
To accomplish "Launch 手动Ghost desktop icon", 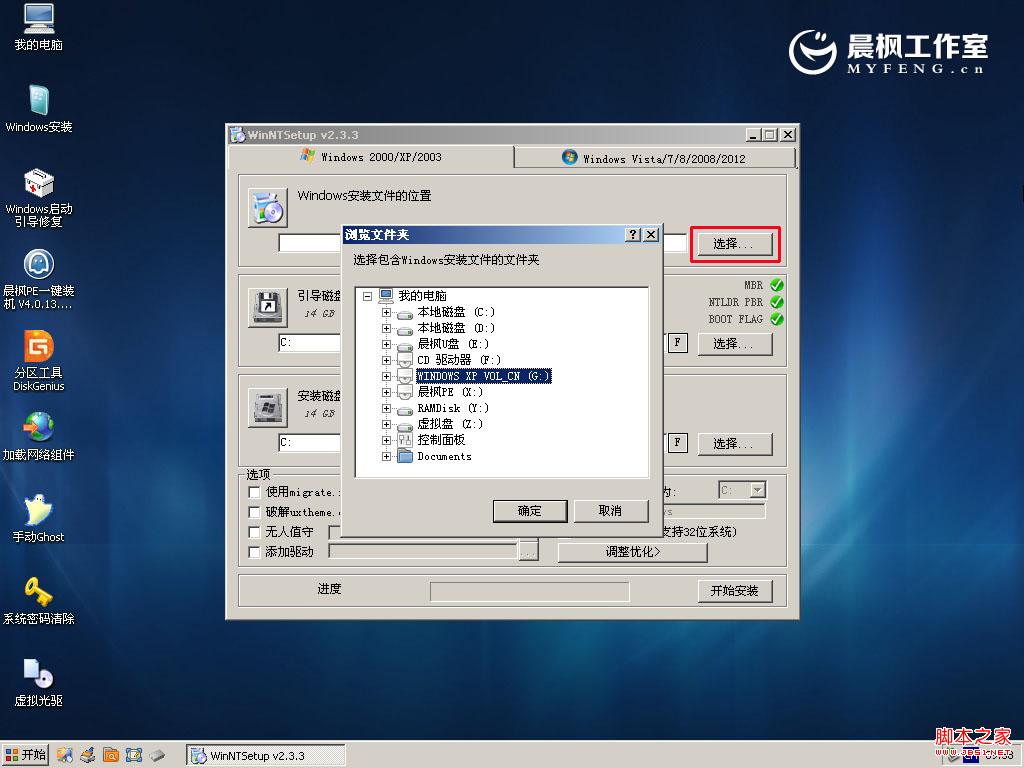I will coord(39,519).
